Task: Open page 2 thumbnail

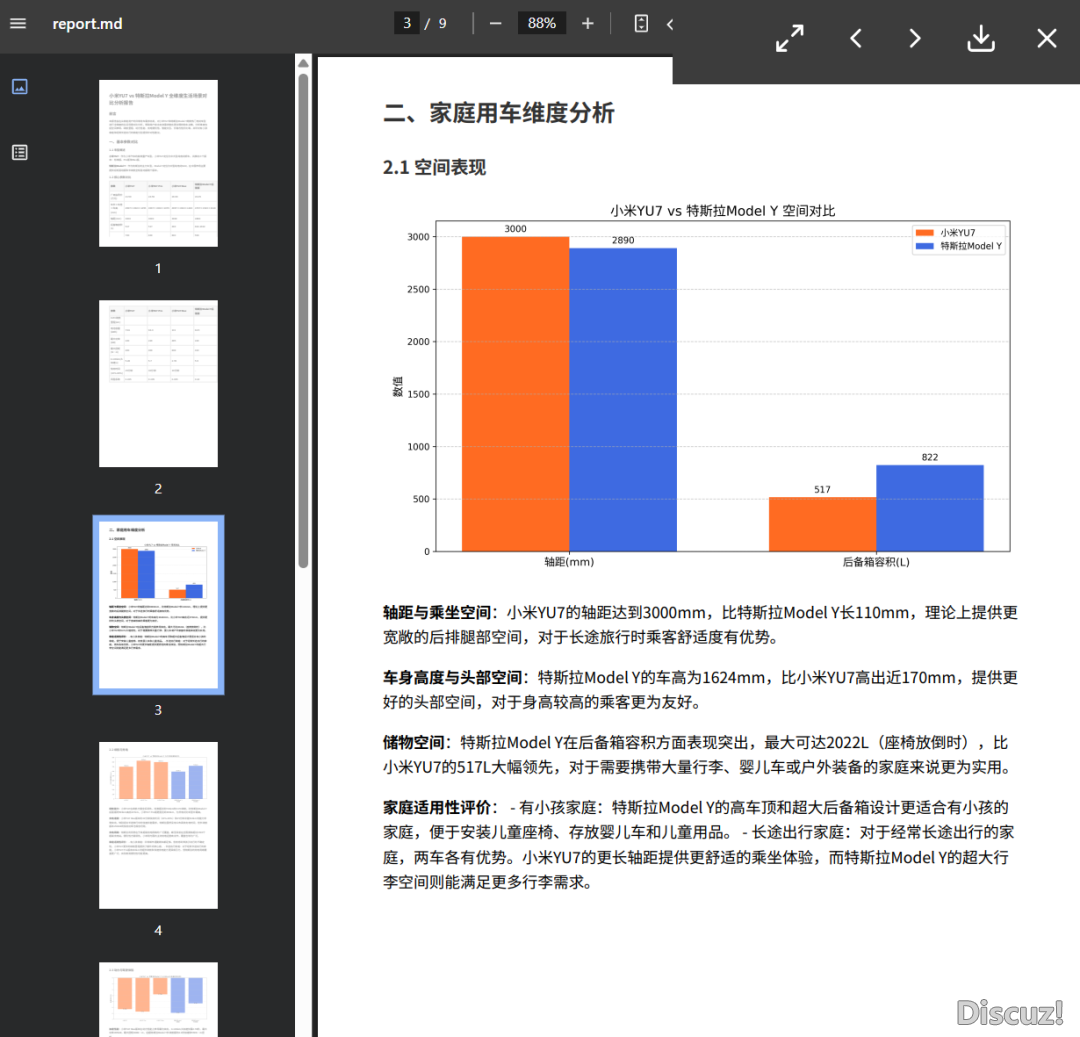Action: coord(158,383)
